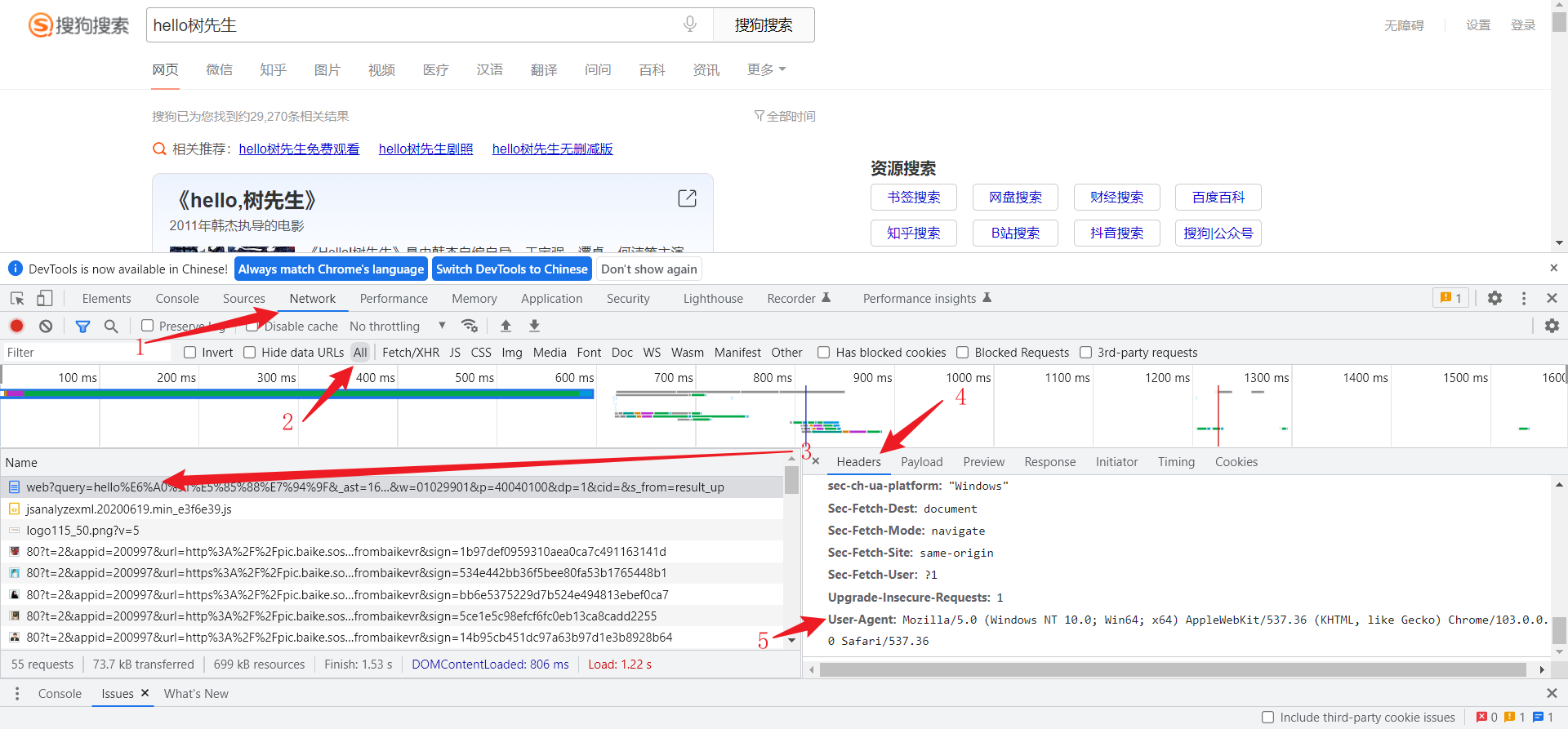Switch to the Response tab
Viewport: 1568px width, 729px height.
tap(1049, 461)
